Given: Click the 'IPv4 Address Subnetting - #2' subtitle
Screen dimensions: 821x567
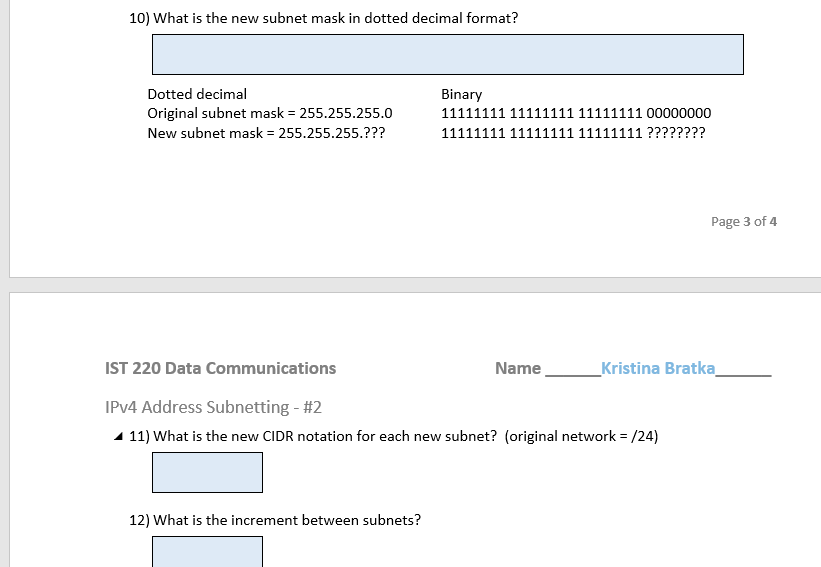Looking at the screenshot, I should [213, 407].
